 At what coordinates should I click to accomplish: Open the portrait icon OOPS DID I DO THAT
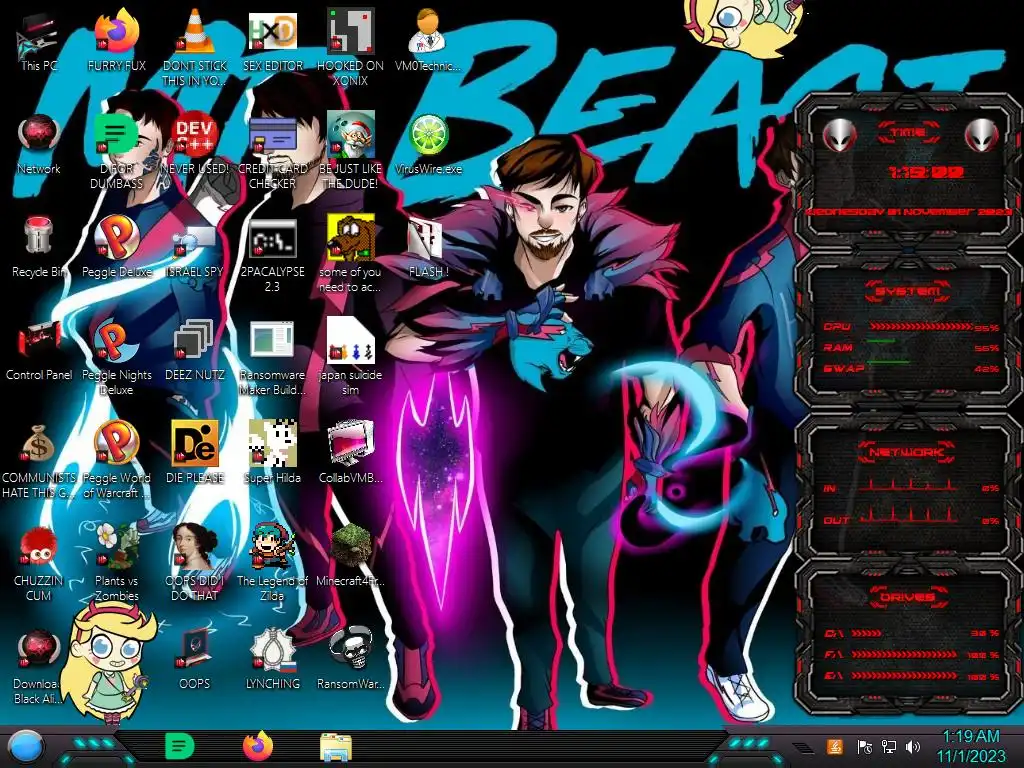(195, 563)
